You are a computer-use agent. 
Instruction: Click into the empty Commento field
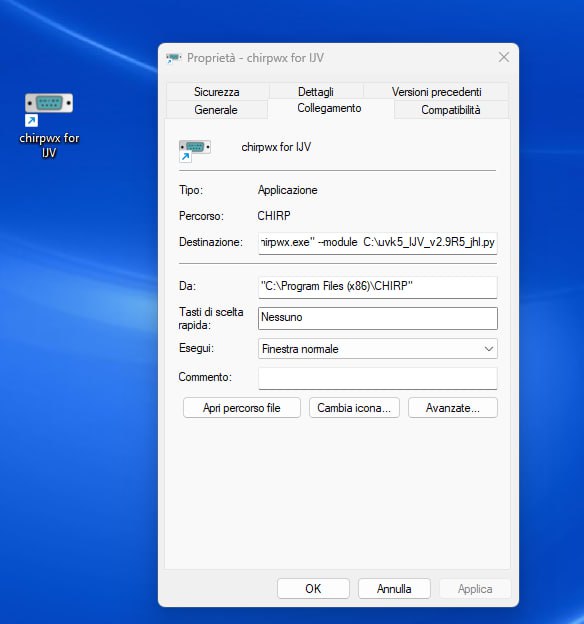[x=377, y=378]
